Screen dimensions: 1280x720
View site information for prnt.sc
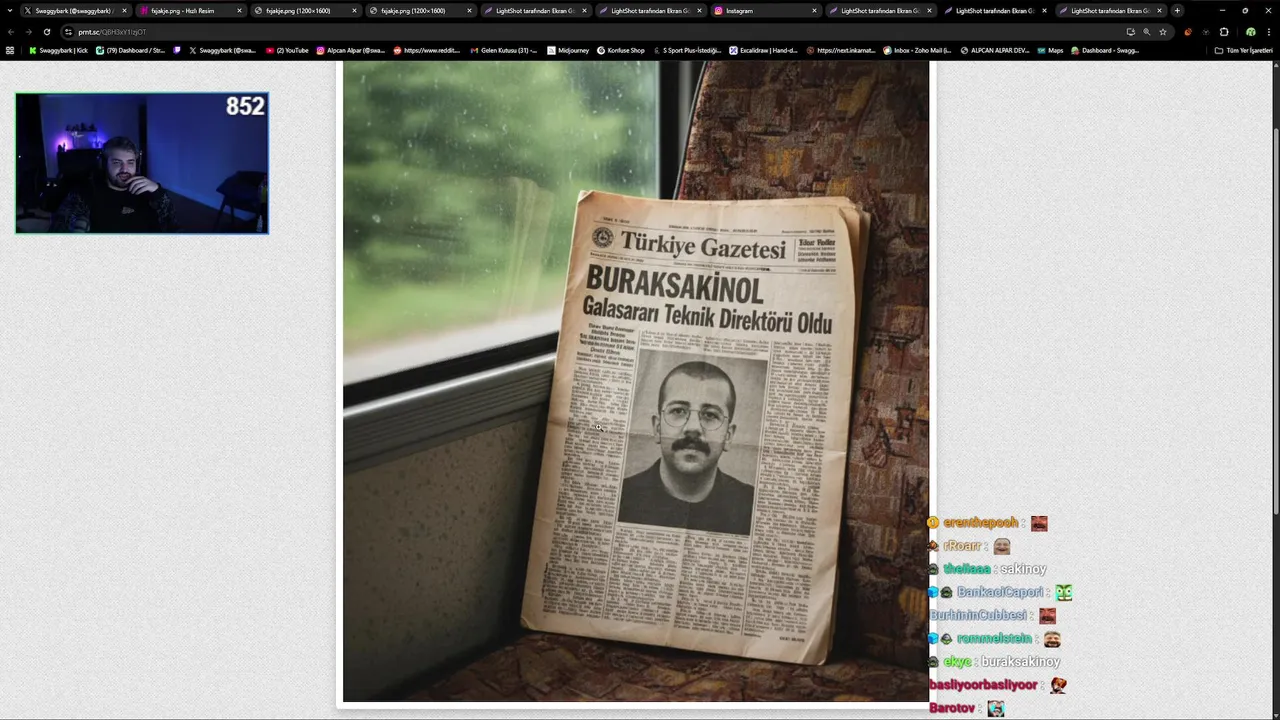pyautogui.click(x=68, y=32)
